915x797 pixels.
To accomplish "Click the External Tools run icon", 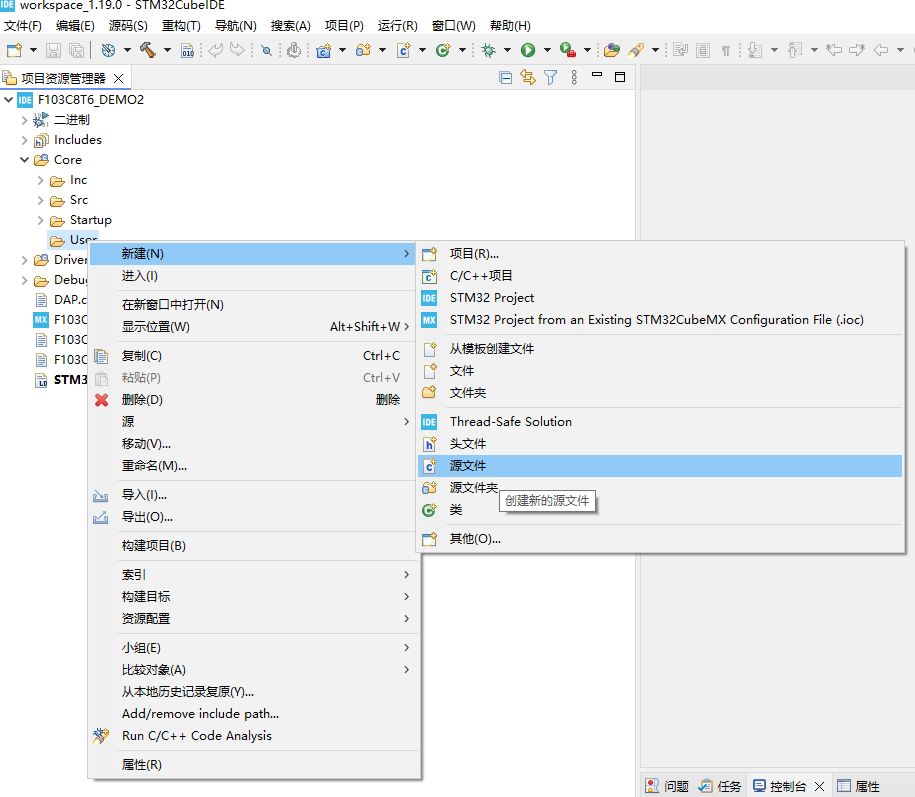I will tap(568, 51).
